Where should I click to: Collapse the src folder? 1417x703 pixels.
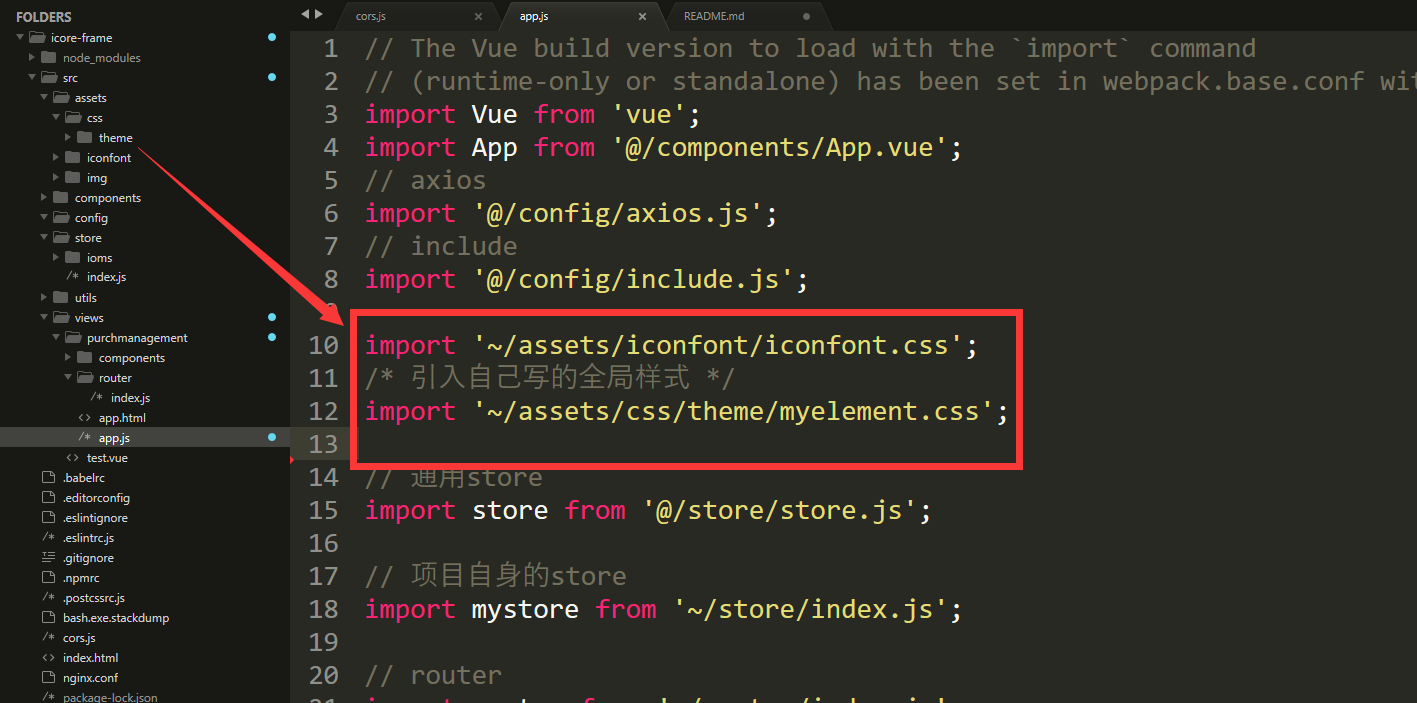[32, 78]
